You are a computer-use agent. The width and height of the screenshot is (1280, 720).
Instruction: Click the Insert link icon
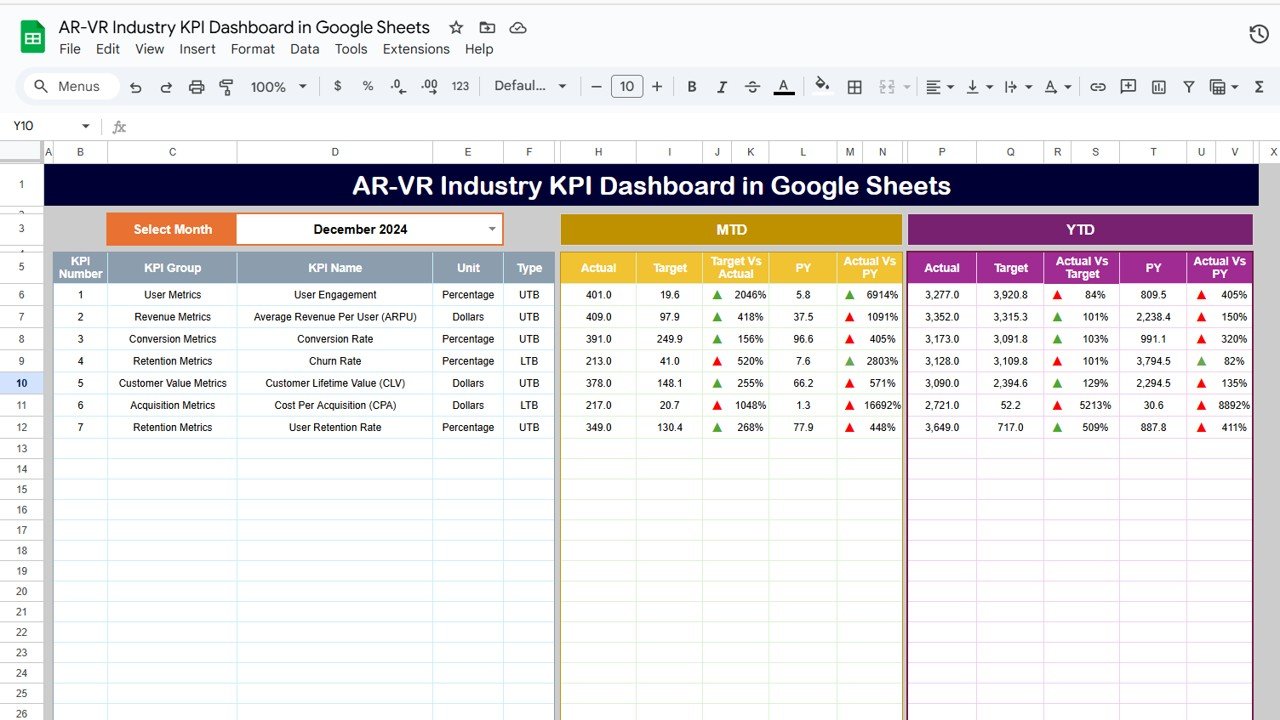[x=1097, y=87]
